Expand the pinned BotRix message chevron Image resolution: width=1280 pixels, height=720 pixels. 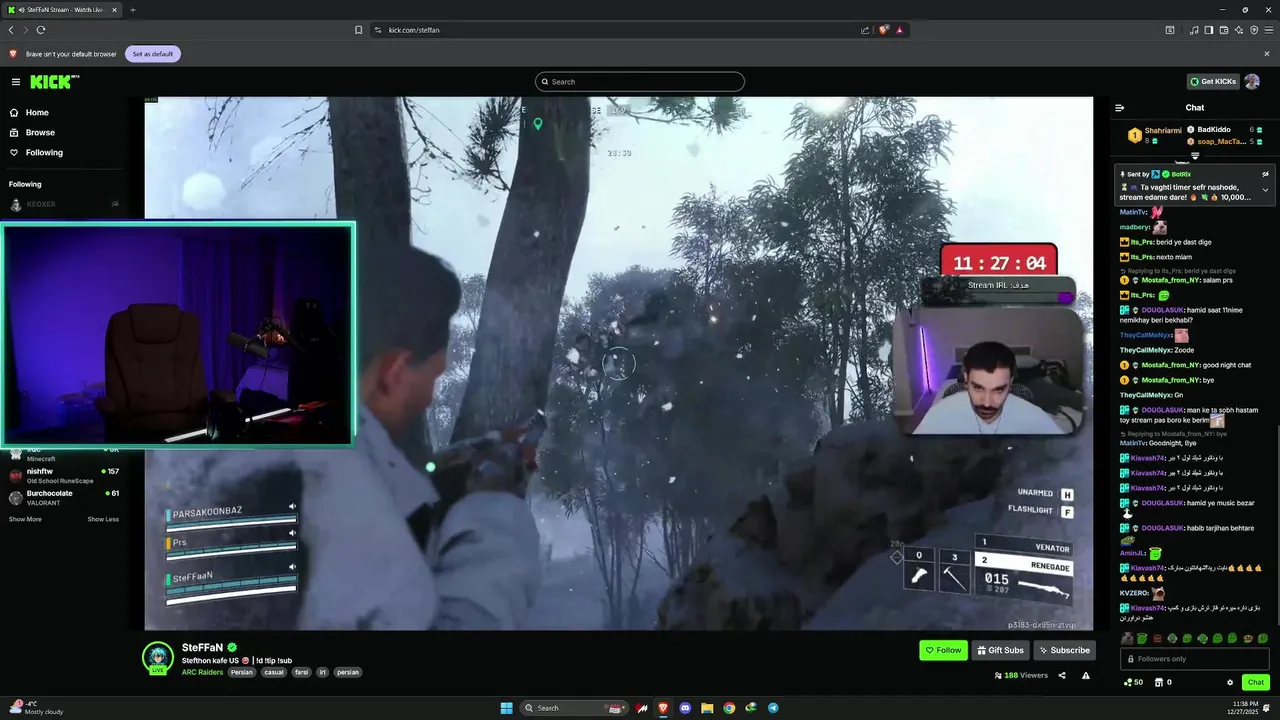pyautogui.click(x=1265, y=190)
